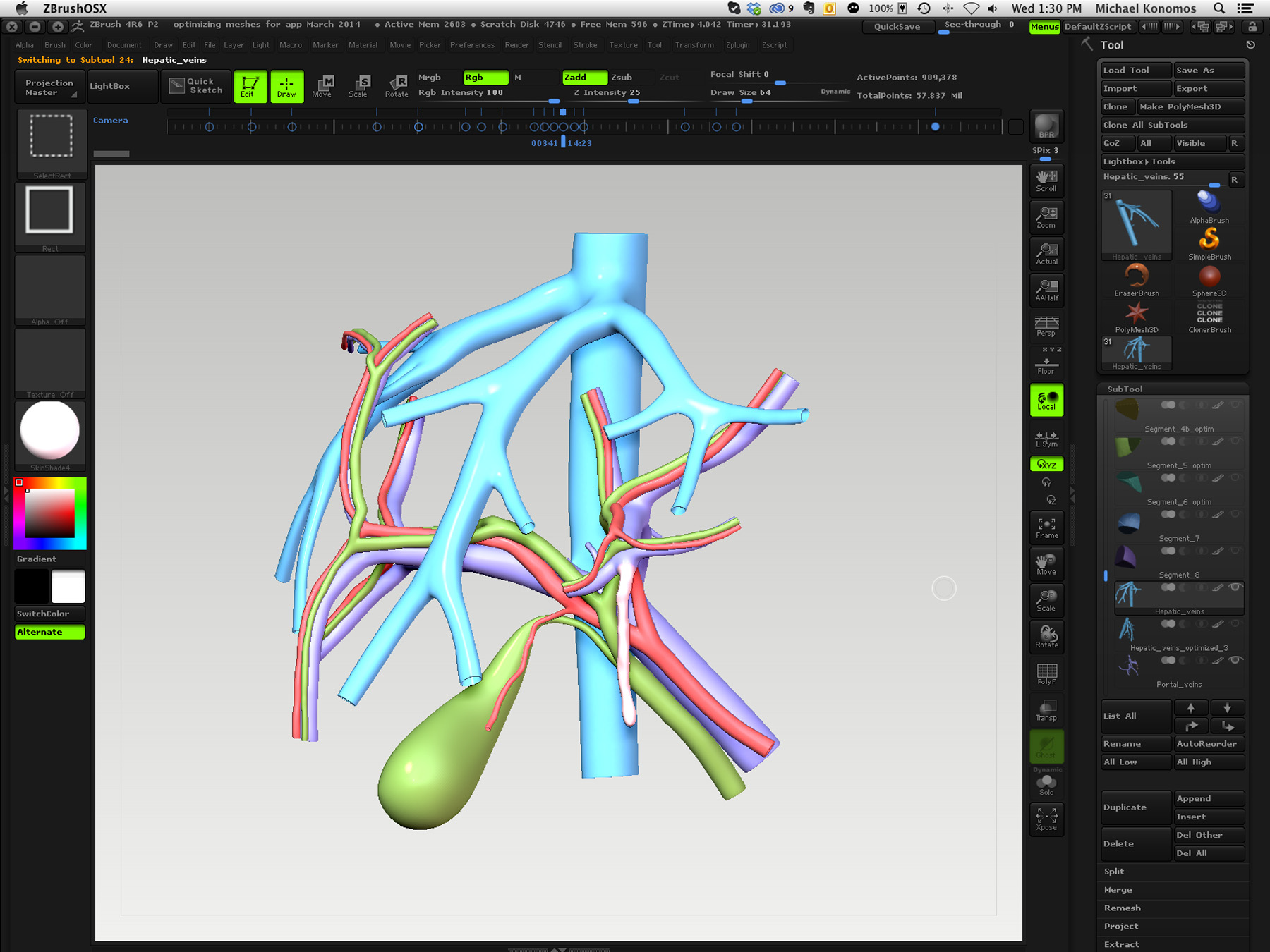Viewport: 1270px width, 952px height.
Task: Open the Zplugin menu
Action: (x=738, y=44)
